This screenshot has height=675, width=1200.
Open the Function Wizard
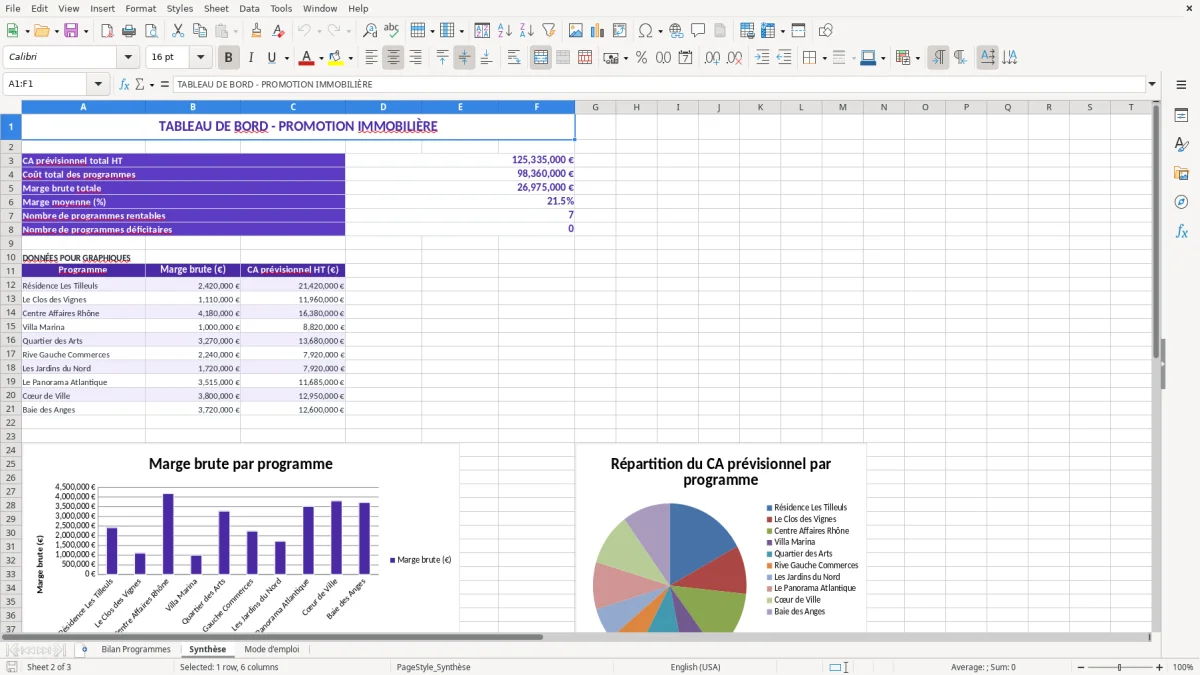coord(124,85)
